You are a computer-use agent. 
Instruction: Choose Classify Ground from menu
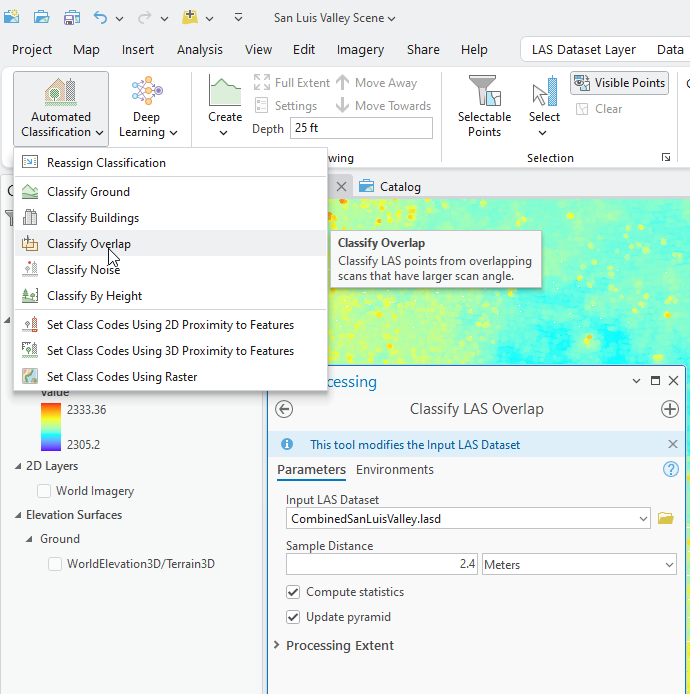pos(88,192)
